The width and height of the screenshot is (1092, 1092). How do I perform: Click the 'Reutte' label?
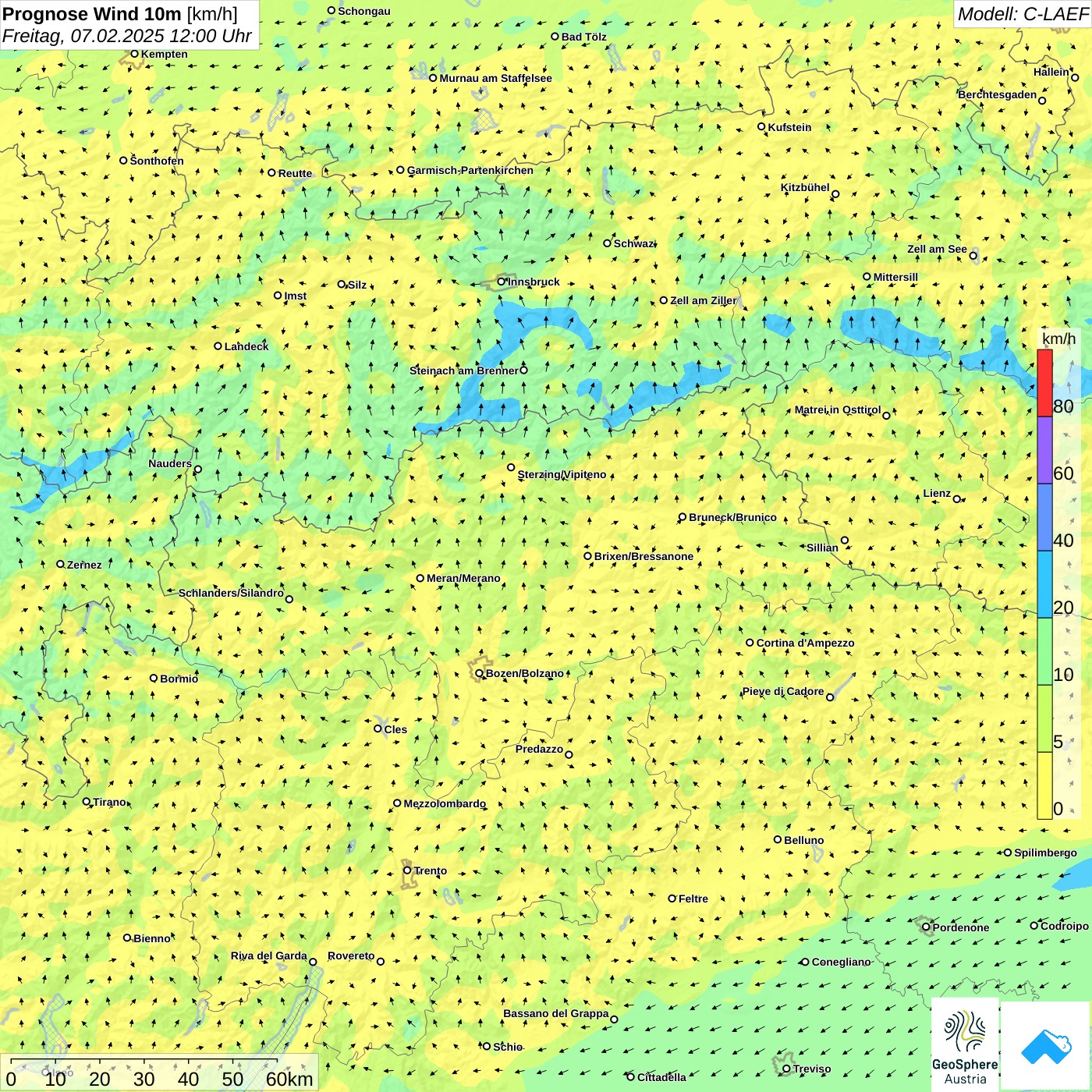(295, 173)
